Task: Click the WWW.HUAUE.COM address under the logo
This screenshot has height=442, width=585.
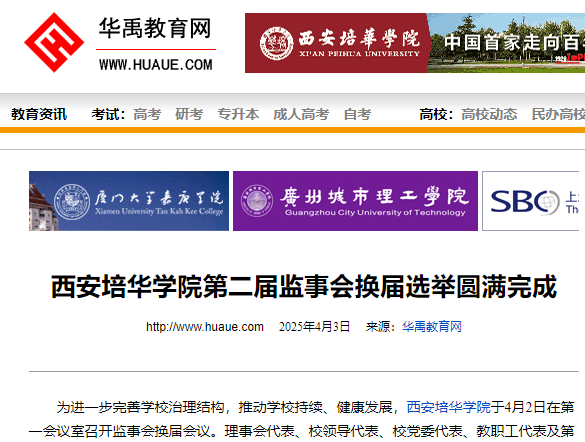Action: pyautogui.click(x=156, y=65)
